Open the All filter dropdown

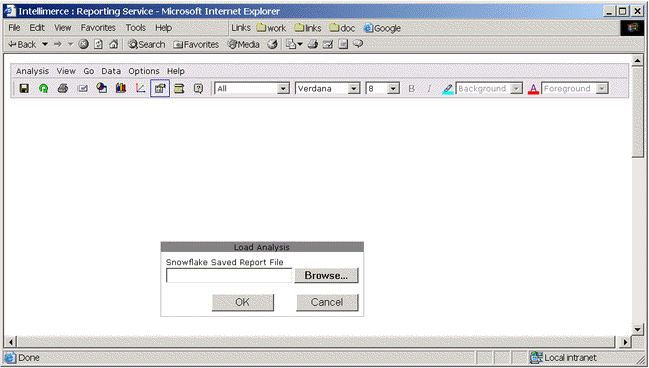tap(283, 89)
